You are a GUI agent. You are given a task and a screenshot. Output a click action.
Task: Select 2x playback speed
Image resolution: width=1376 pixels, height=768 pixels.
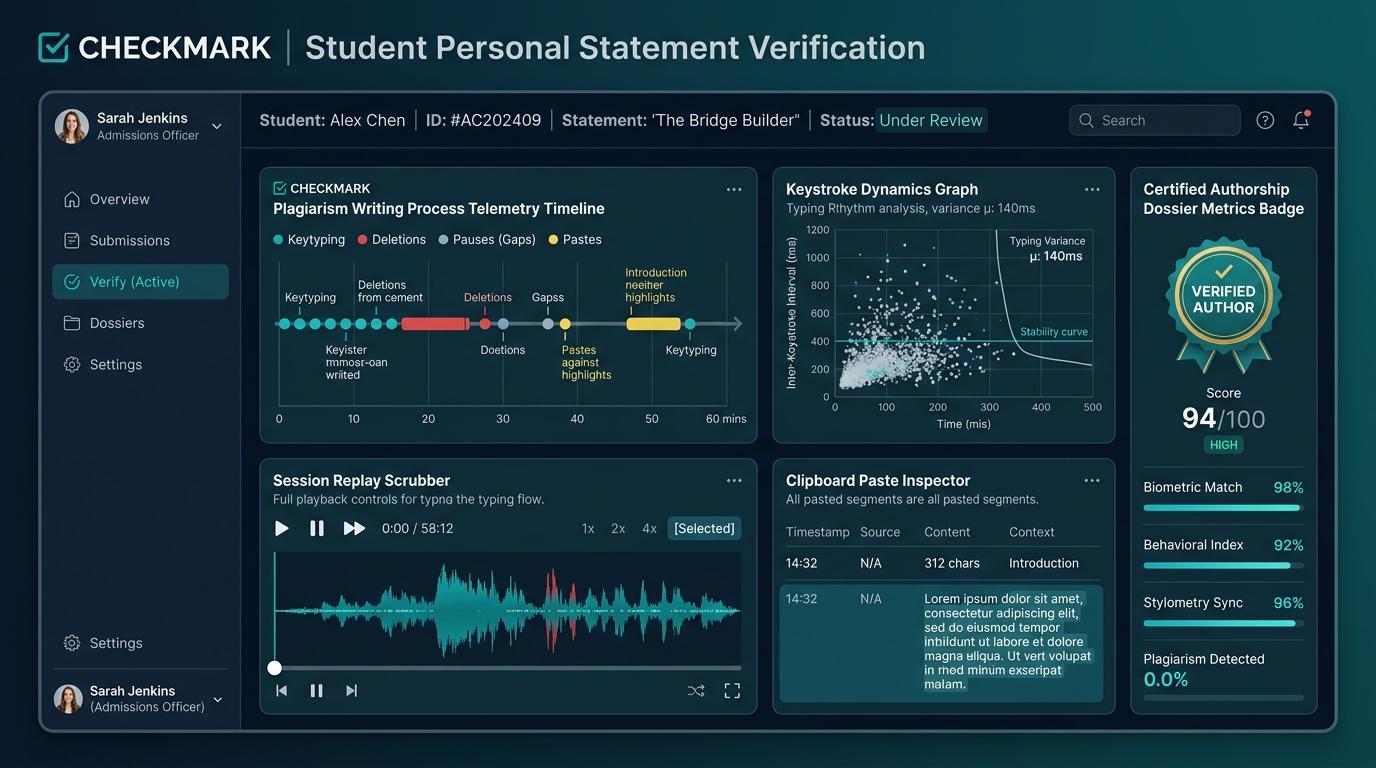pyautogui.click(x=618, y=528)
